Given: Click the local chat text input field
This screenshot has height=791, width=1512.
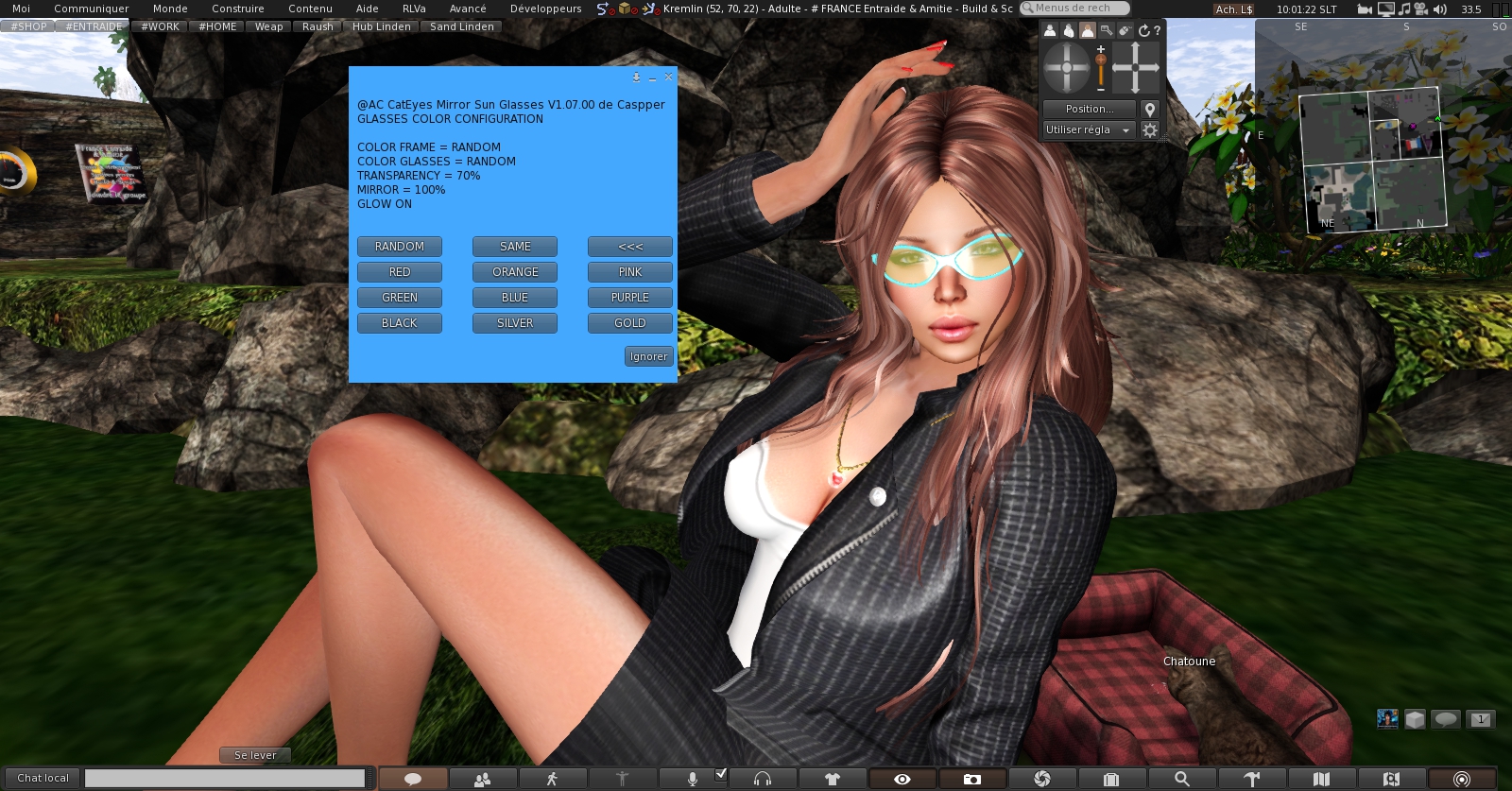Looking at the screenshot, I should [225, 778].
